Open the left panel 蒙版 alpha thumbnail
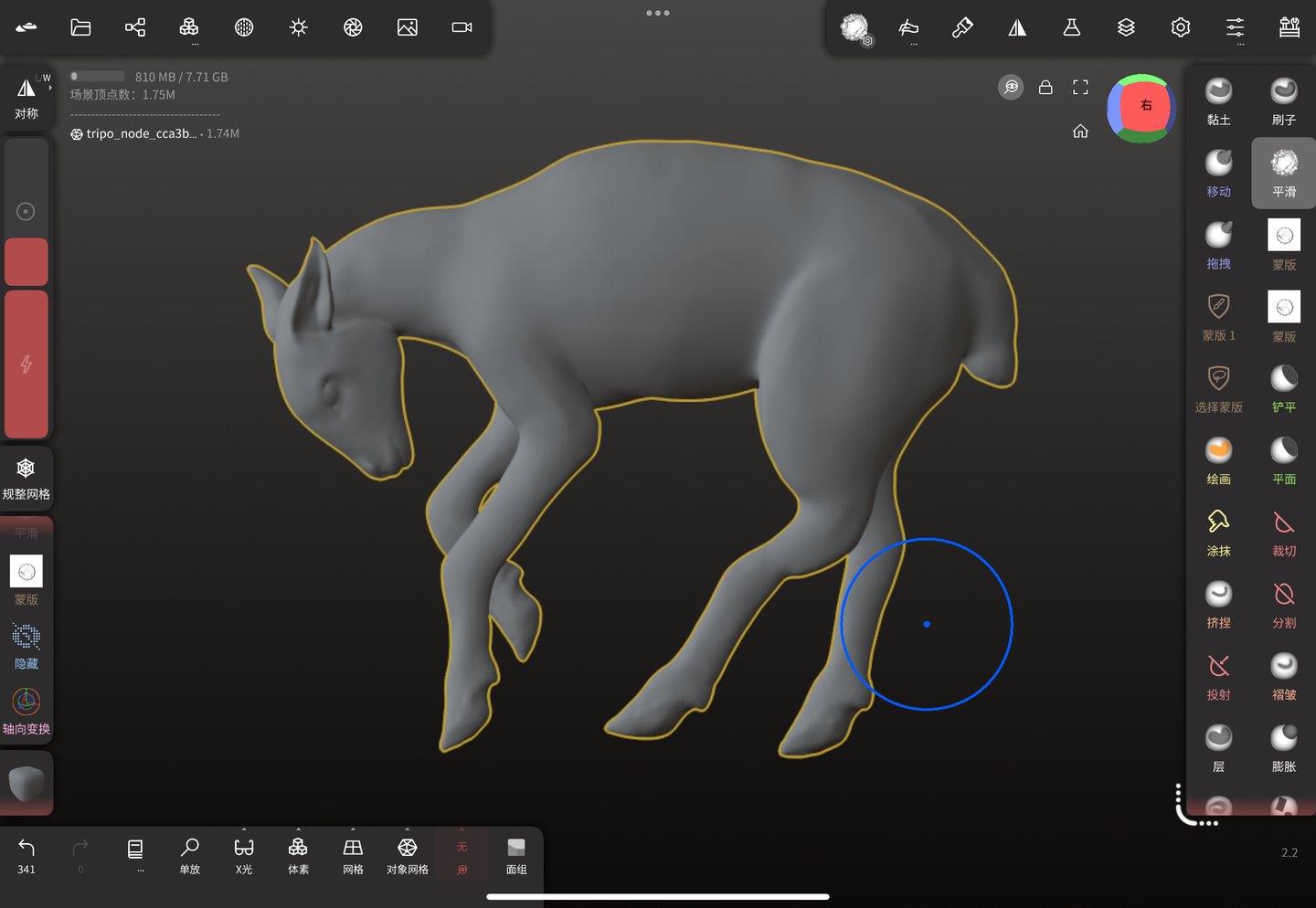1316x908 pixels. pyautogui.click(x=27, y=572)
